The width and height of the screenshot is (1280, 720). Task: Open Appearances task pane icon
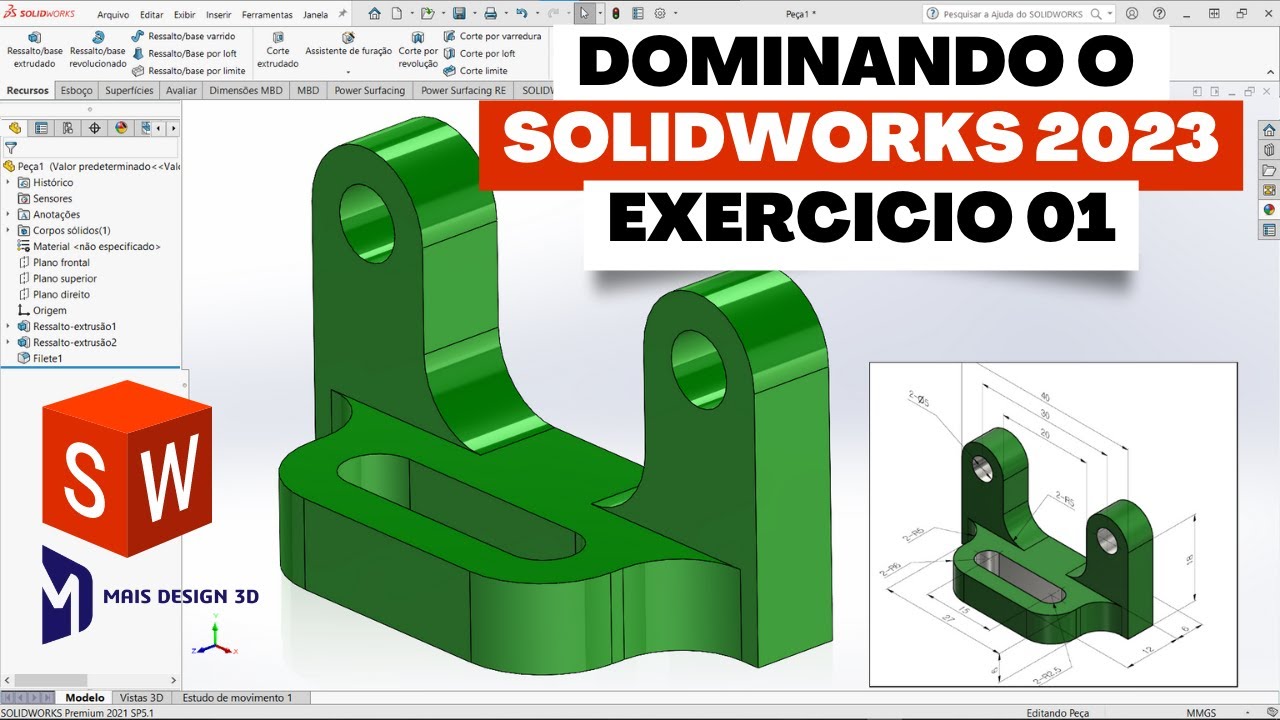(x=1269, y=210)
